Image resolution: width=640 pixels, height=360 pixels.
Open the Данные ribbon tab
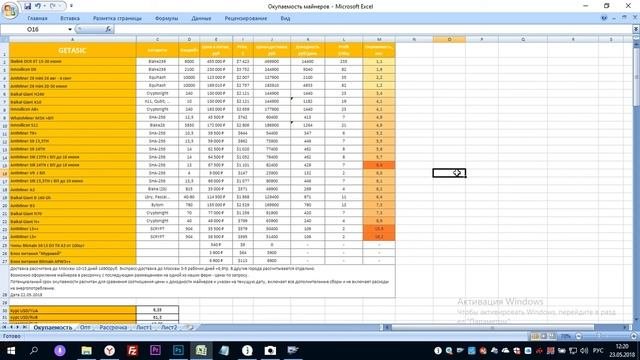pos(201,18)
